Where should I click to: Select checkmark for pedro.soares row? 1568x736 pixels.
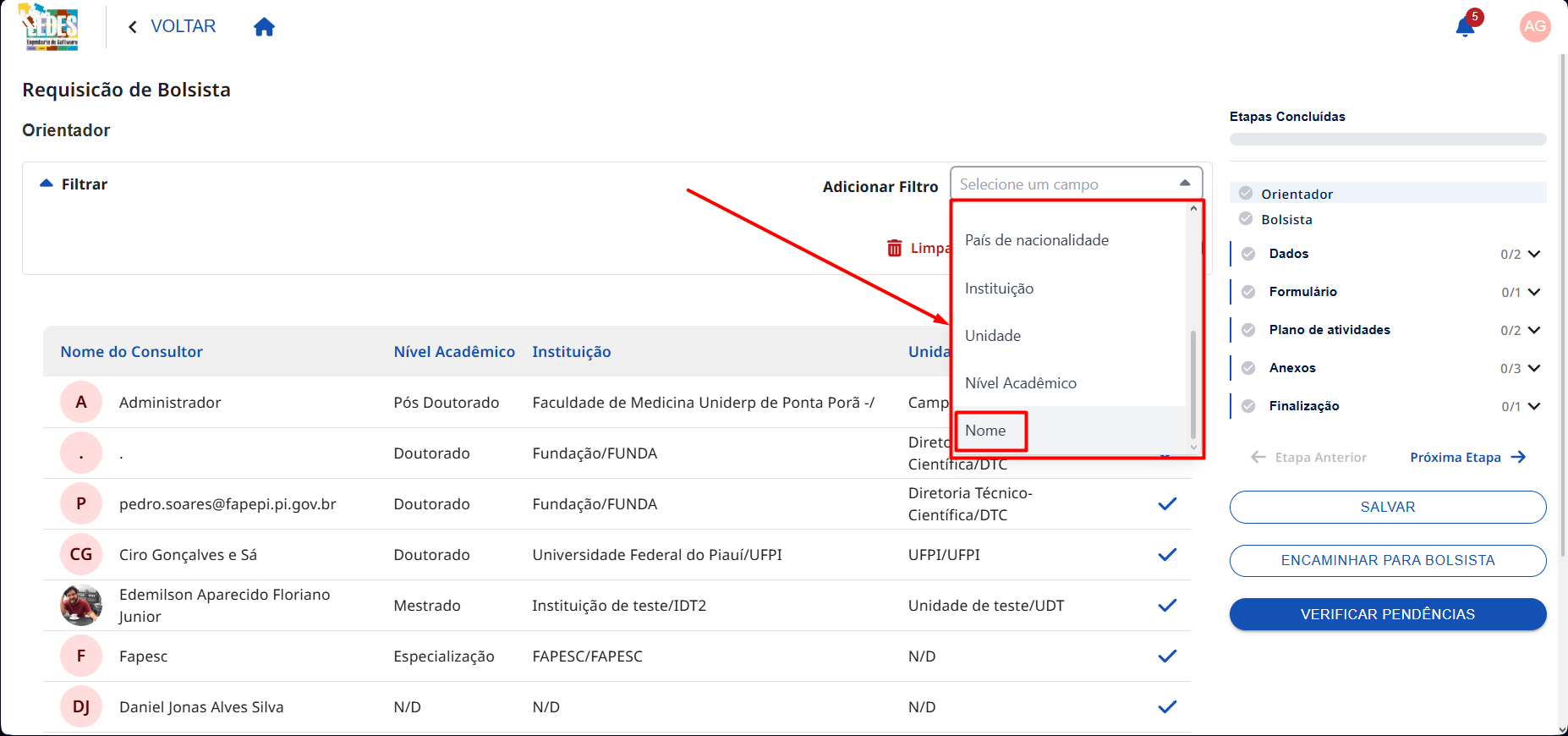click(1167, 503)
